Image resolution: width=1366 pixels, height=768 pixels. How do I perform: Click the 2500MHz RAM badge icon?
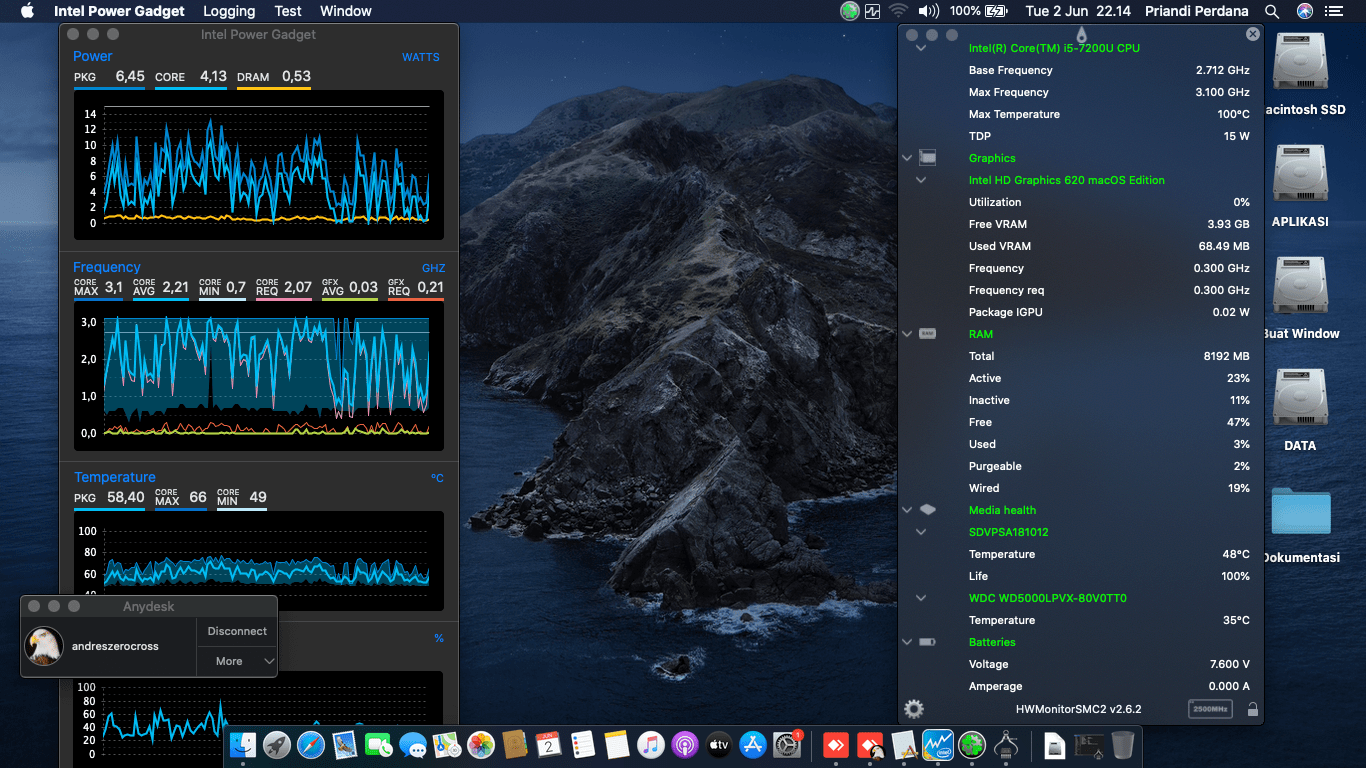tap(1210, 709)
